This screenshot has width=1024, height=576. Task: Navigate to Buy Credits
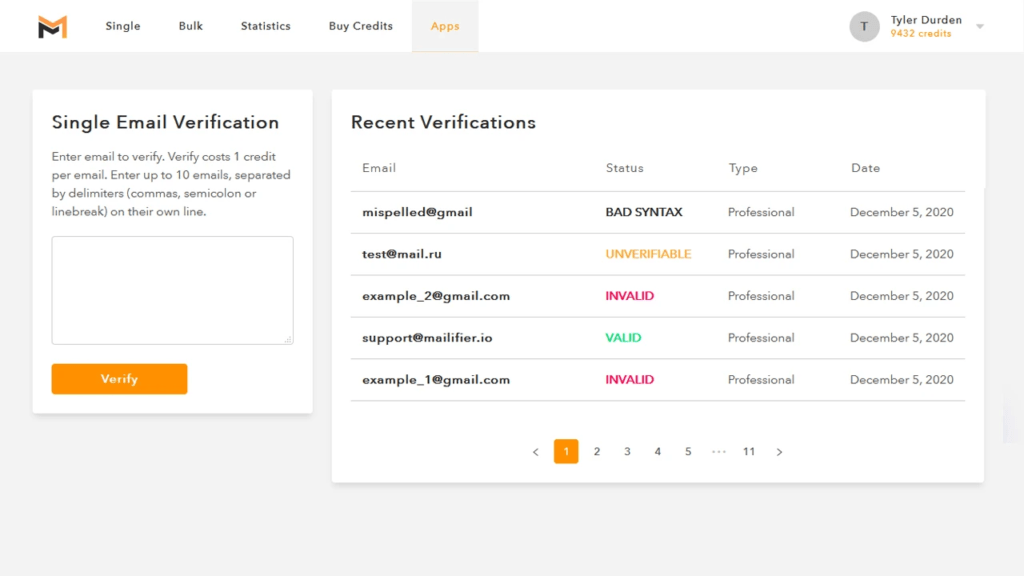360,26
